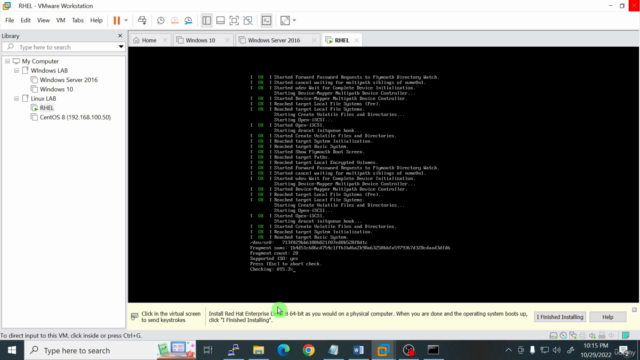The image size is (640, 360).
Task: Open the console view button
Action: pyautogui.click(x=267, y=20)
